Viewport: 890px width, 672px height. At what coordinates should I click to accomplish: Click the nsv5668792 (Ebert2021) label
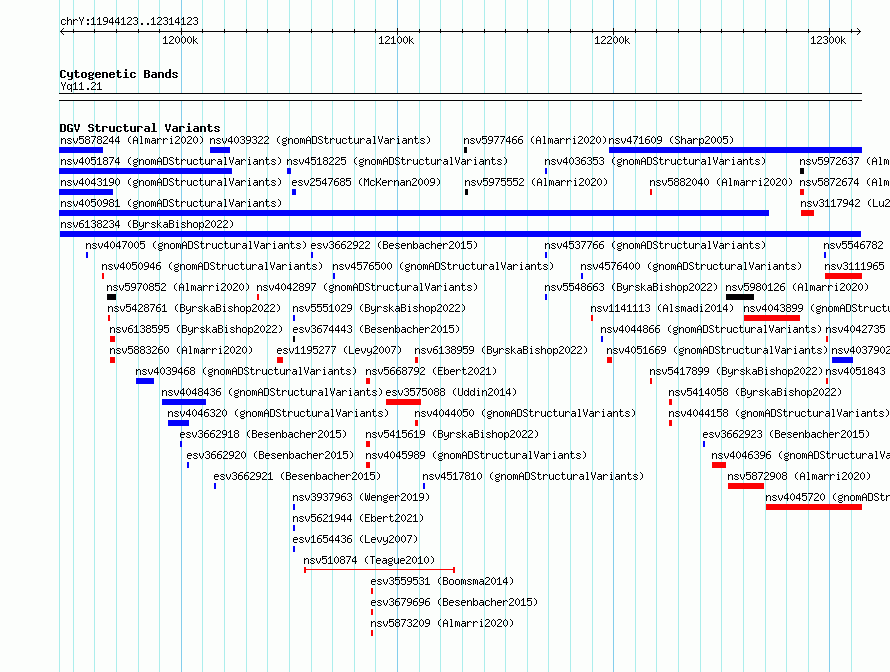point(431,371)
